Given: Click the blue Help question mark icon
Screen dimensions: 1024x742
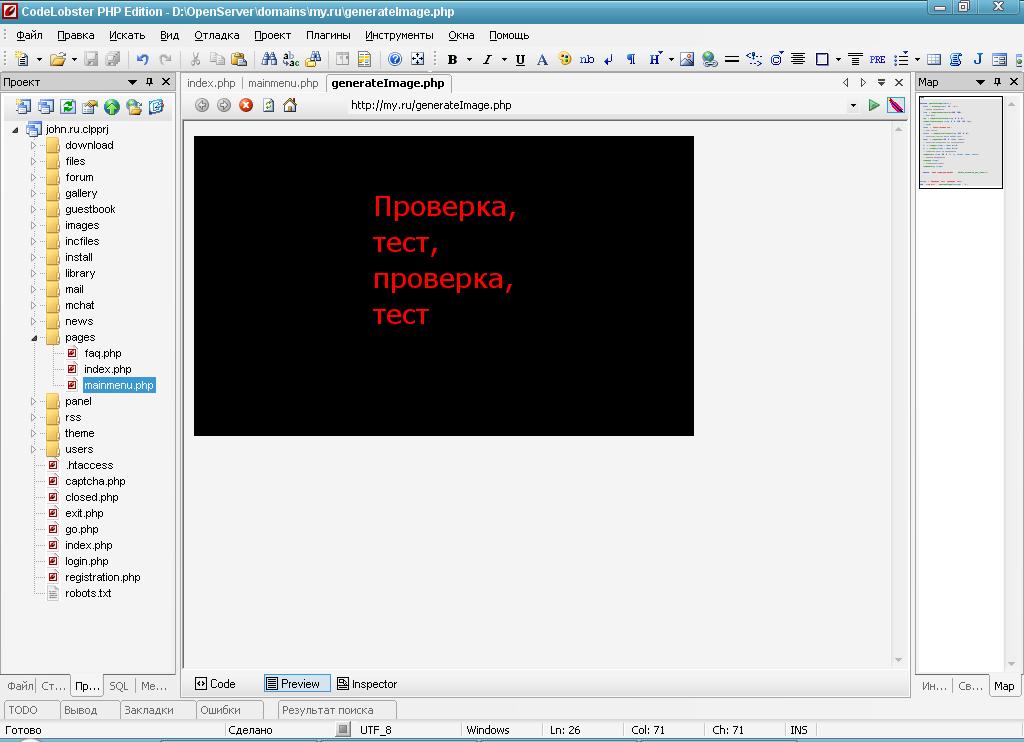Looking at the screenshot, I should (x=395, y=60).
